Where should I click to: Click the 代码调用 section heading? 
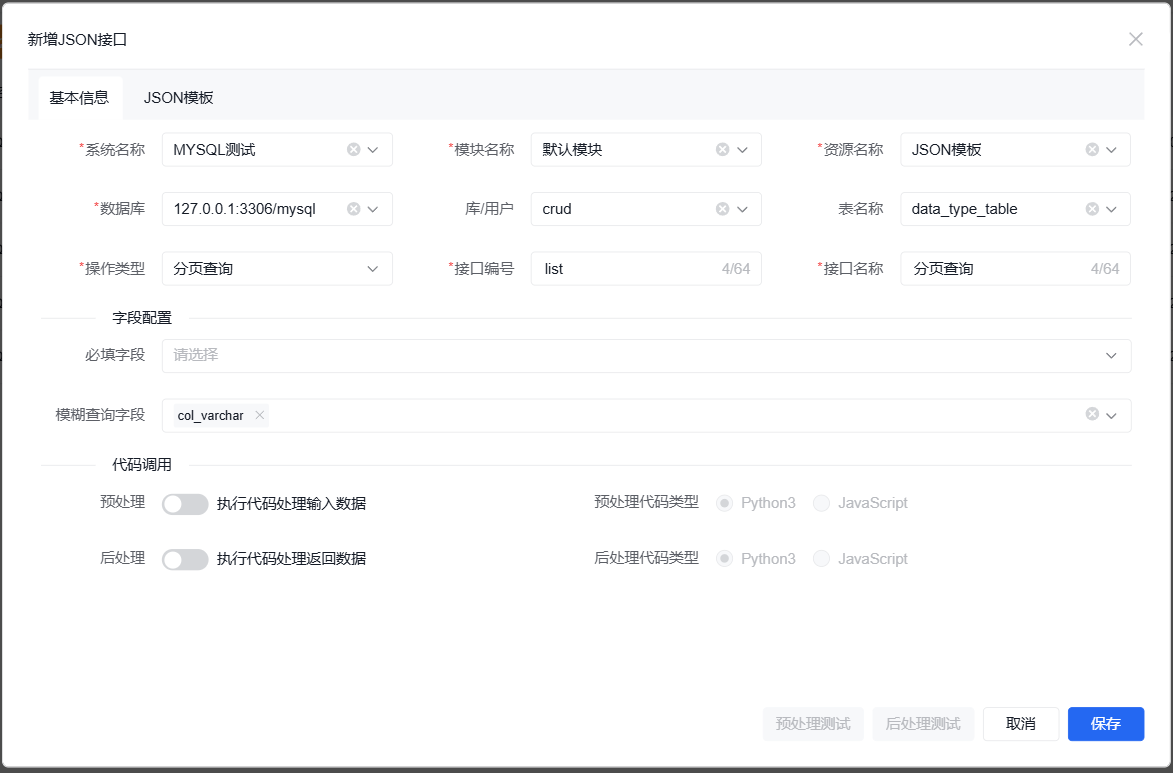pyautogui.click(x=142, y=465)
